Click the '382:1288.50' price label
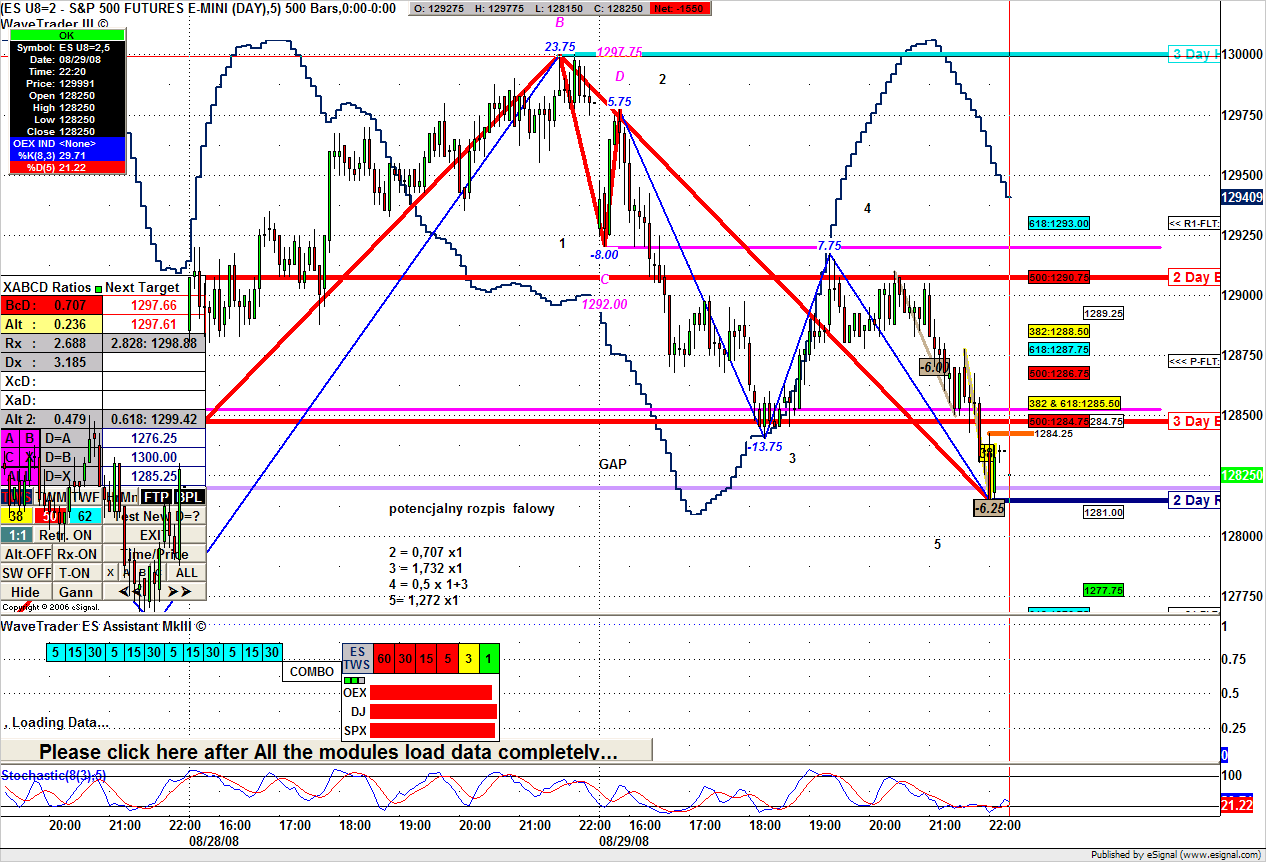Viewport: 1266px width, 862px height. (1059, 331)
